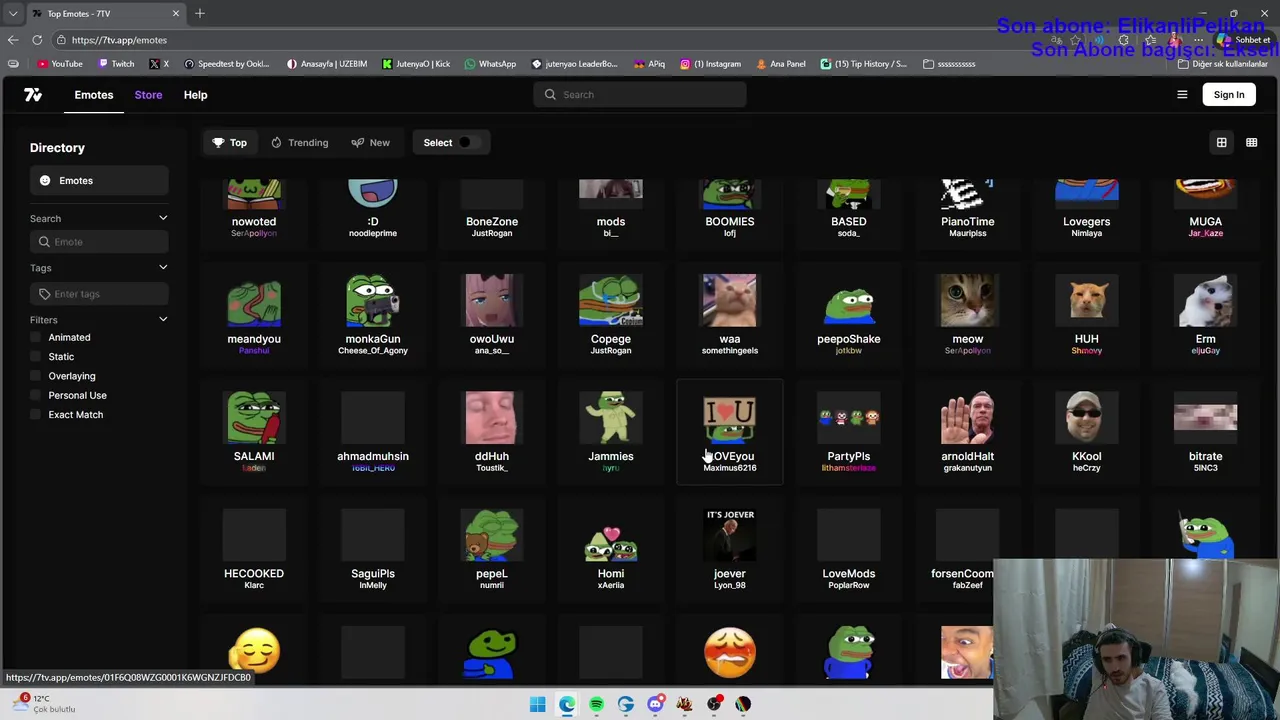The image size is (1280, 720).
Task: Switch to the small grid layout icon
Action: (1251, 142)
